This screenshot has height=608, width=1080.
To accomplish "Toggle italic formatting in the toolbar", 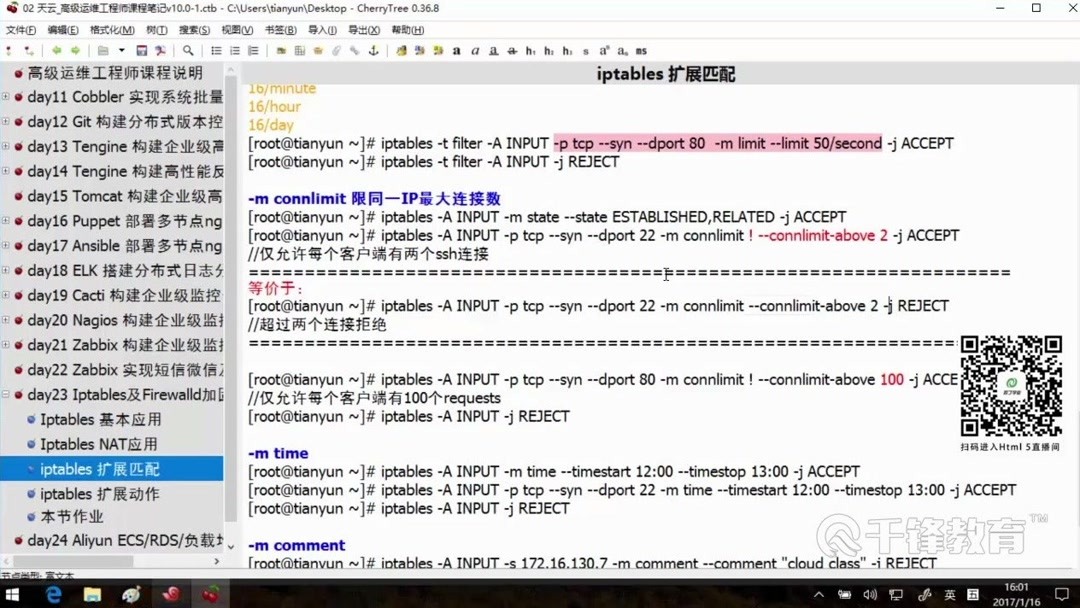I will pos(476,49).
